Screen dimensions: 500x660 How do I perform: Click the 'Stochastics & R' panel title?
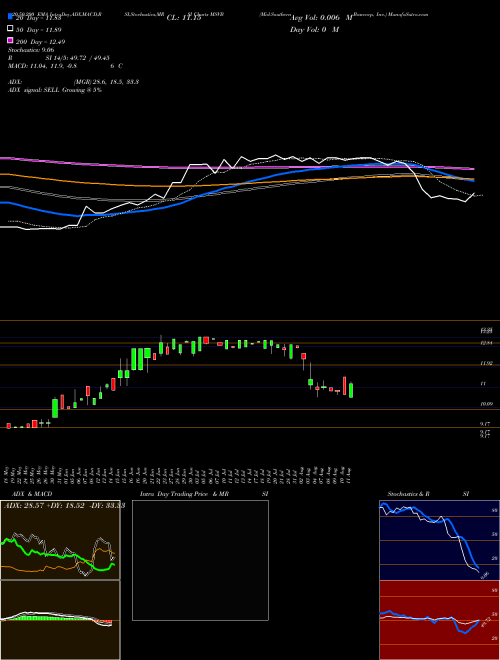(x=409, y=494)
